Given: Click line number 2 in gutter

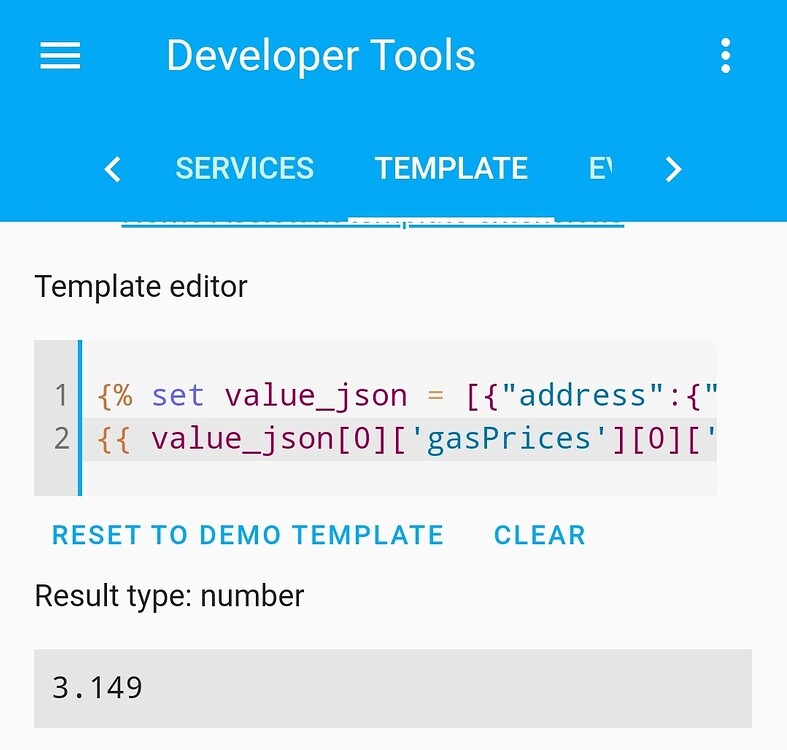Looking at the screenshot, I should click(x=61, y=439).
